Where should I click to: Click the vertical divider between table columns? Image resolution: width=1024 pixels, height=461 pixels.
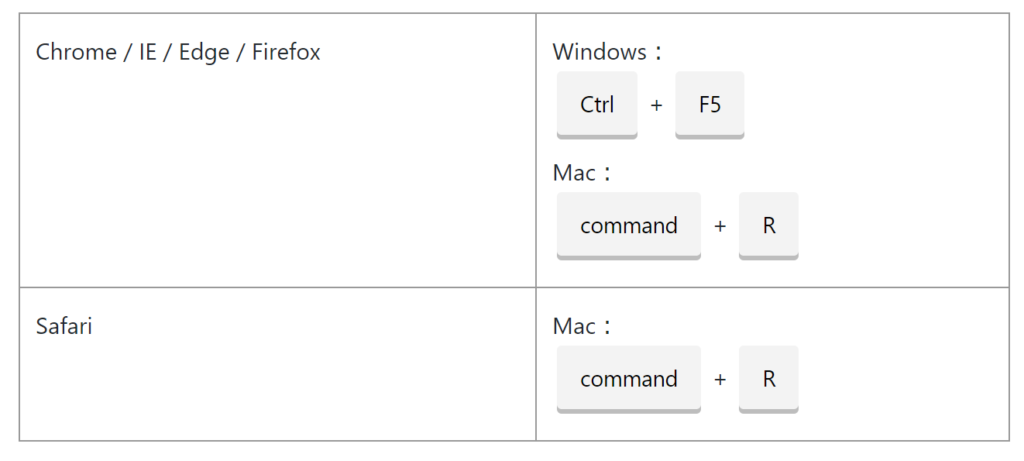pos(536,227)
